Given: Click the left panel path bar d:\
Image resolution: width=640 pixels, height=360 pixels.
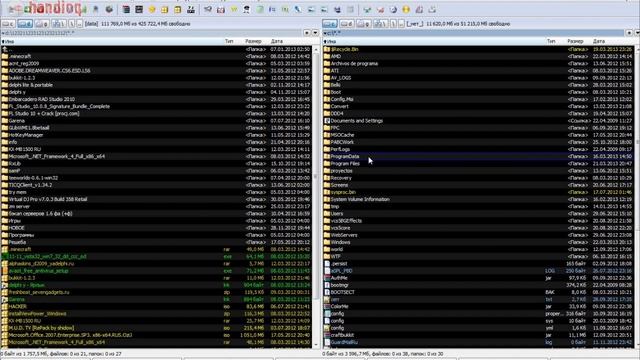Looking at the screenshot, I should pyautogui.click(x=151, y=33).
